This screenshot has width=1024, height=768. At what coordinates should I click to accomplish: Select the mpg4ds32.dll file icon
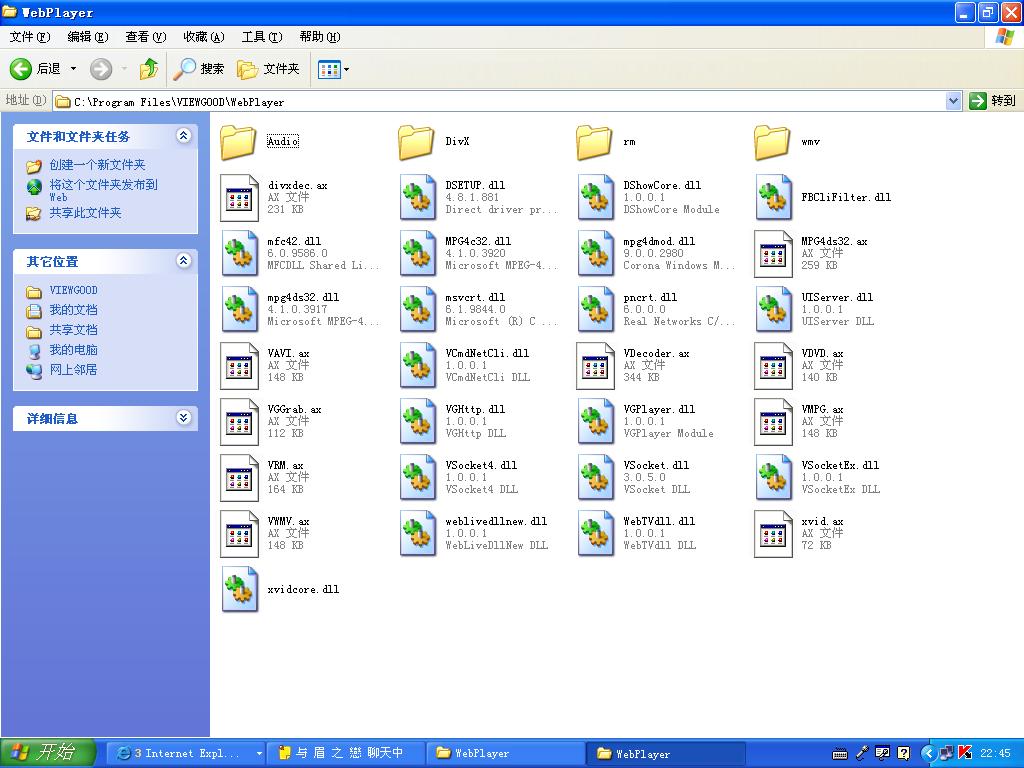pos(239,310)
